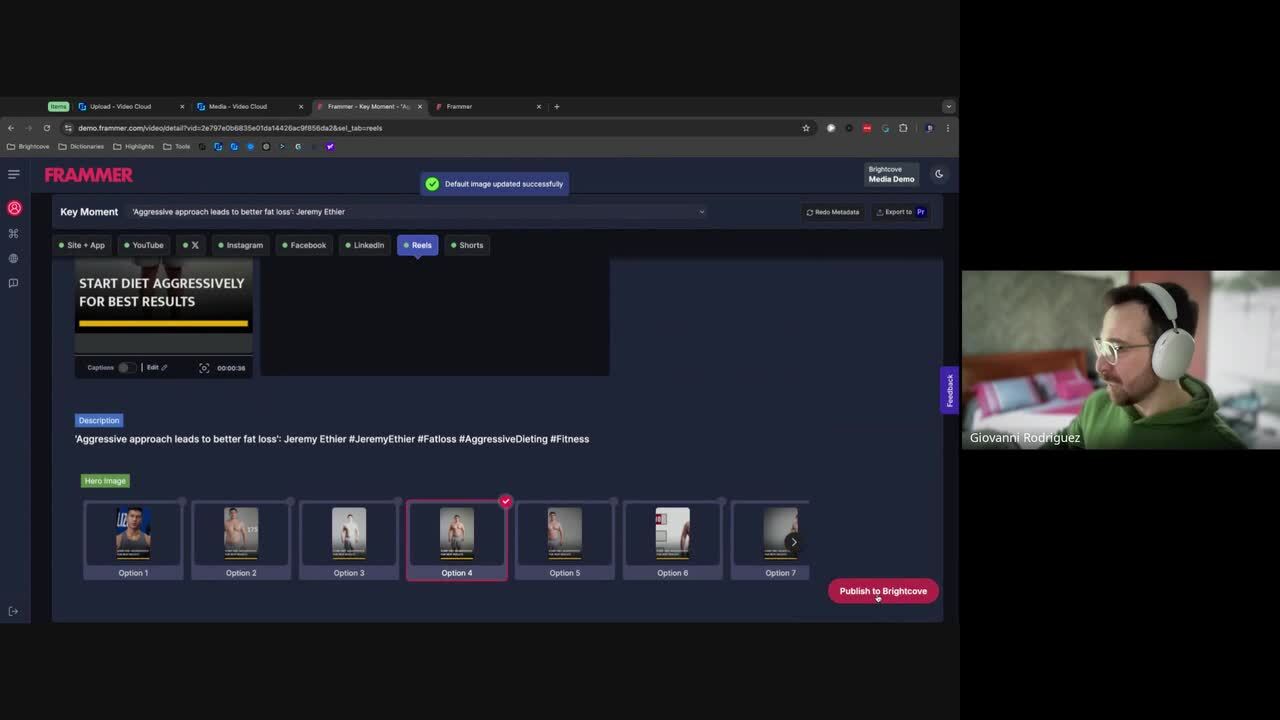Open the Tools bookmarks folder
Screen dimensions: 1280x720
177,146
